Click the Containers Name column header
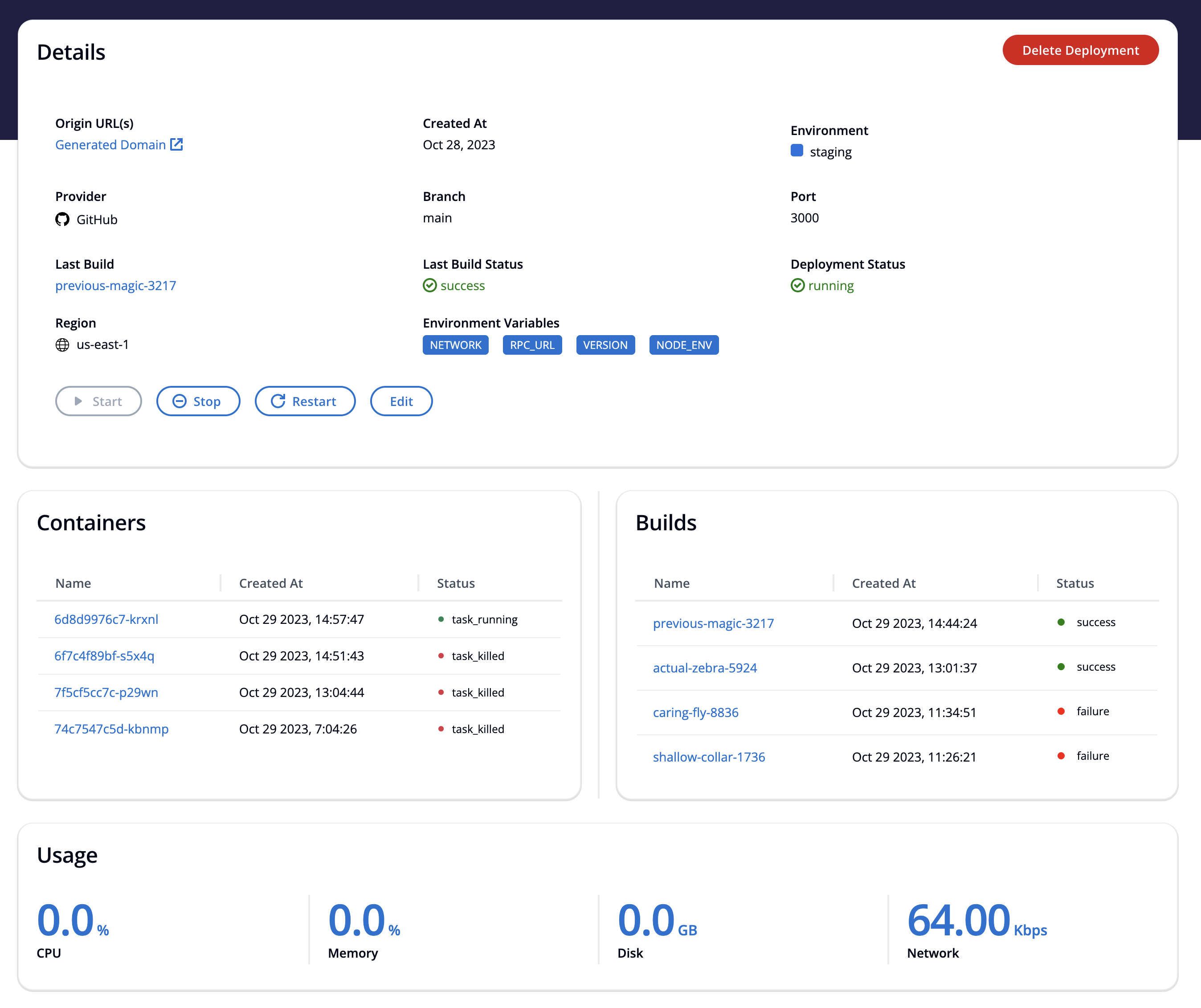 73,583
